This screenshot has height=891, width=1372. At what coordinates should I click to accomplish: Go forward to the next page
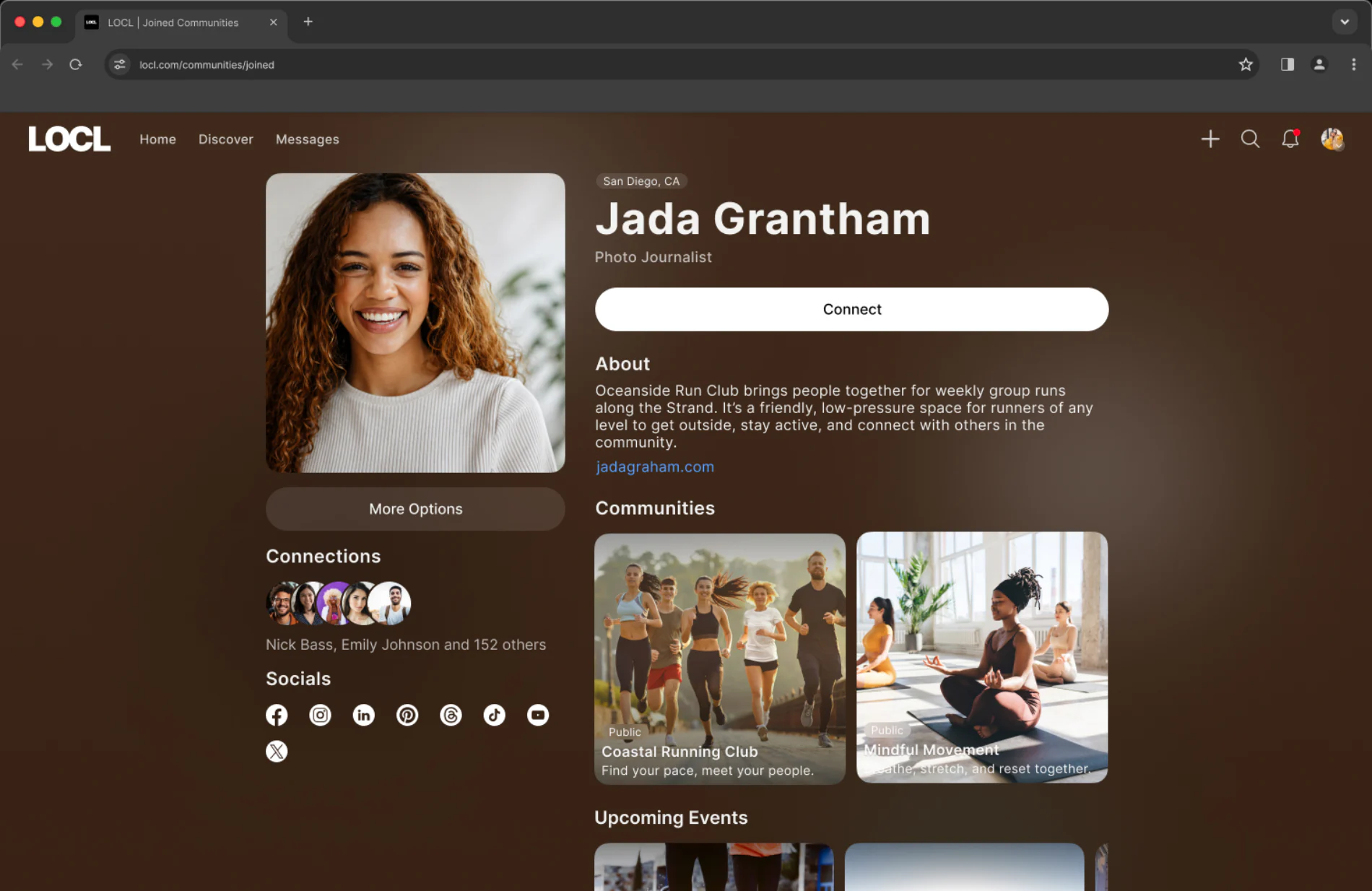(x=47, y=64)
